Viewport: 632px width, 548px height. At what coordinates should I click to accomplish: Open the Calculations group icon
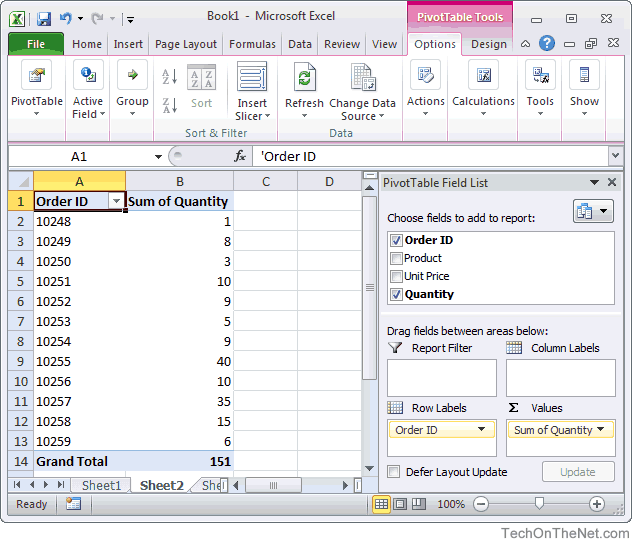coord(483,75)
